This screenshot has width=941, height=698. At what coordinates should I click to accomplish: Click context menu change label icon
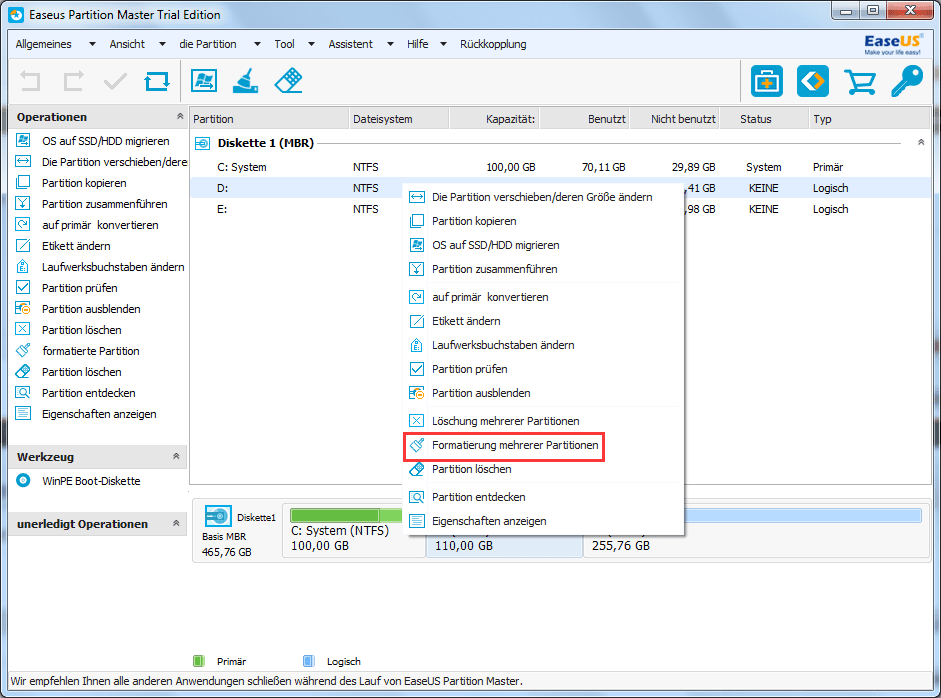416,321
